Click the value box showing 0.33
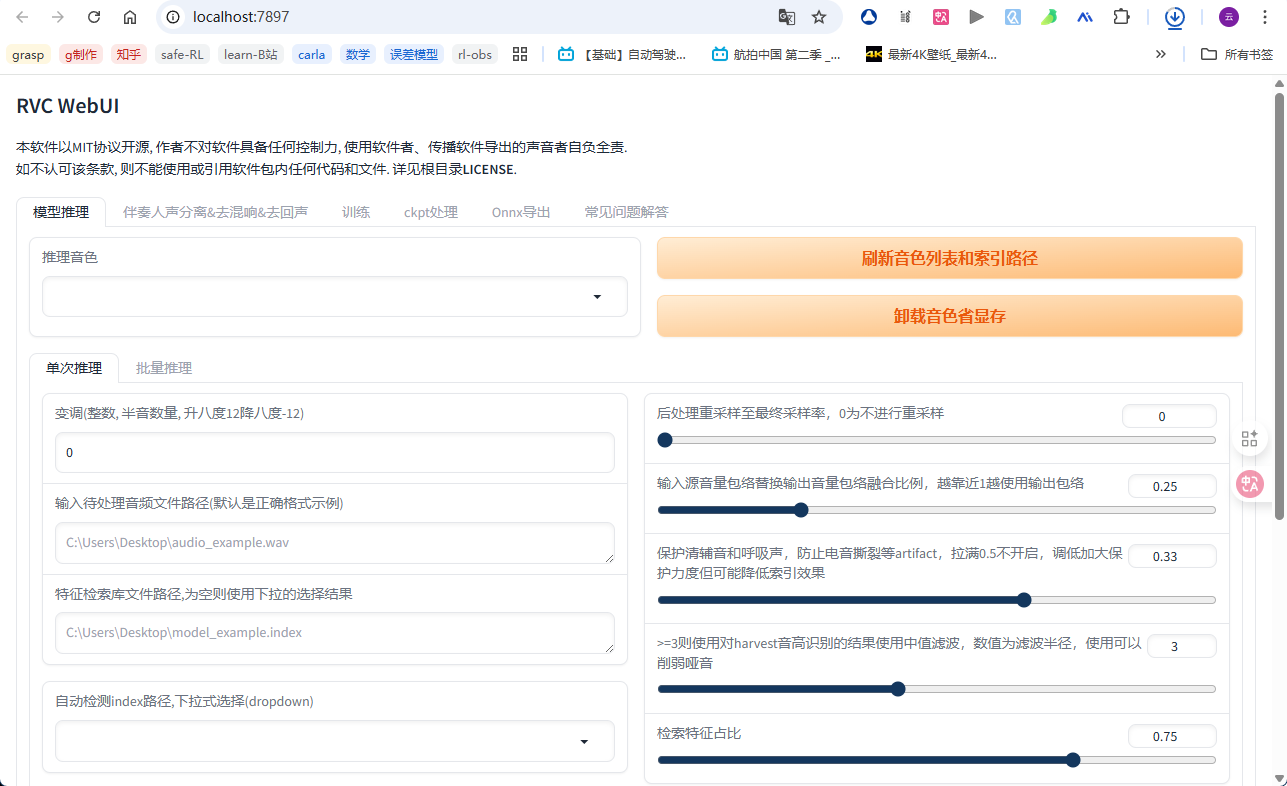 point(1172,557)
